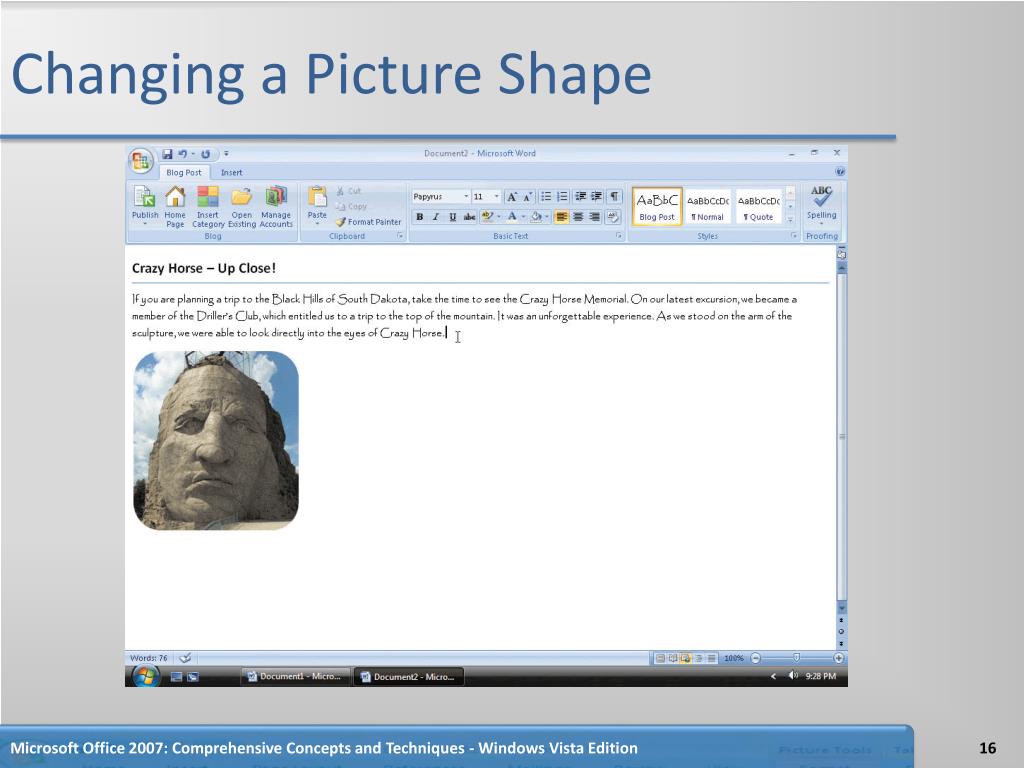Cut the selected text
Screen dimensions: 1024x768
click(349, 191)
